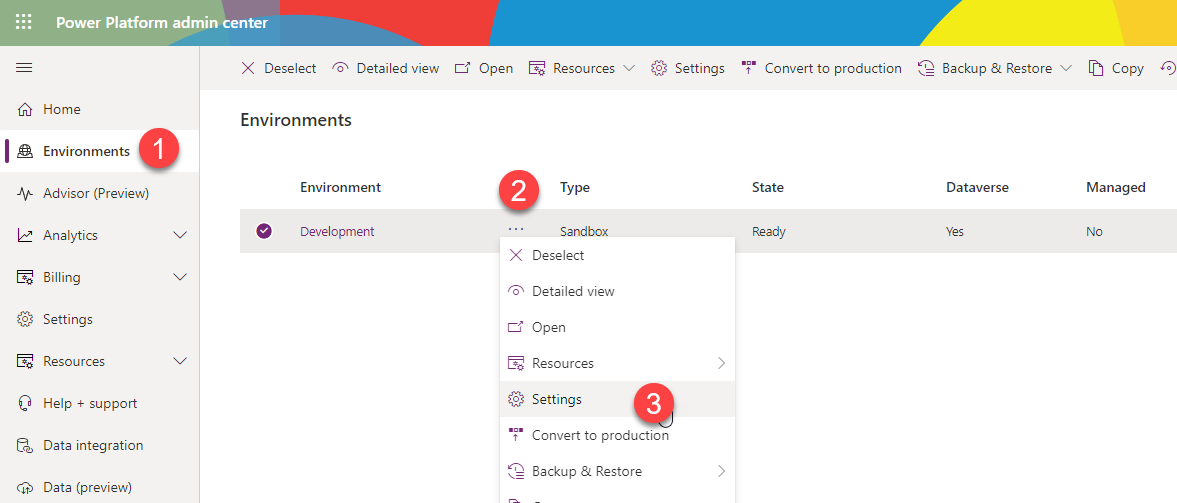The width and height of the screenshot is (1177, 503).
Task: Click the toolbar Deselect X icon
Action: (248, 68)
